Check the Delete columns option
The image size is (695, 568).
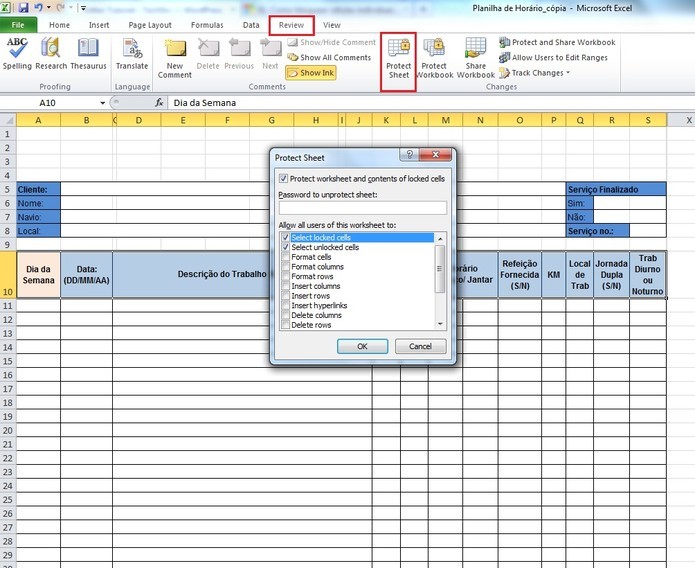286,315
